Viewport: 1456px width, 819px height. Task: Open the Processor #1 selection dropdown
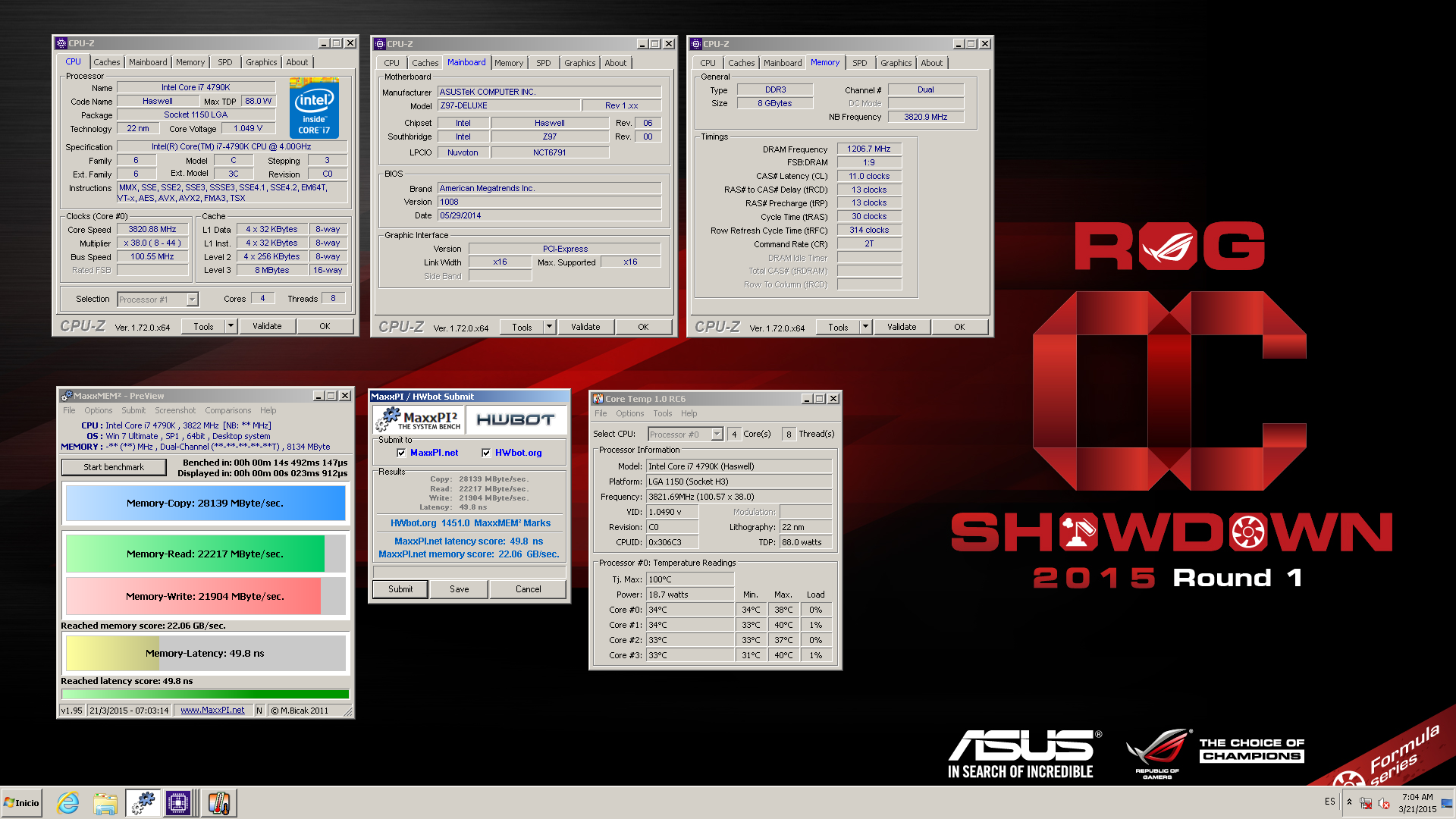coord(192,300)
